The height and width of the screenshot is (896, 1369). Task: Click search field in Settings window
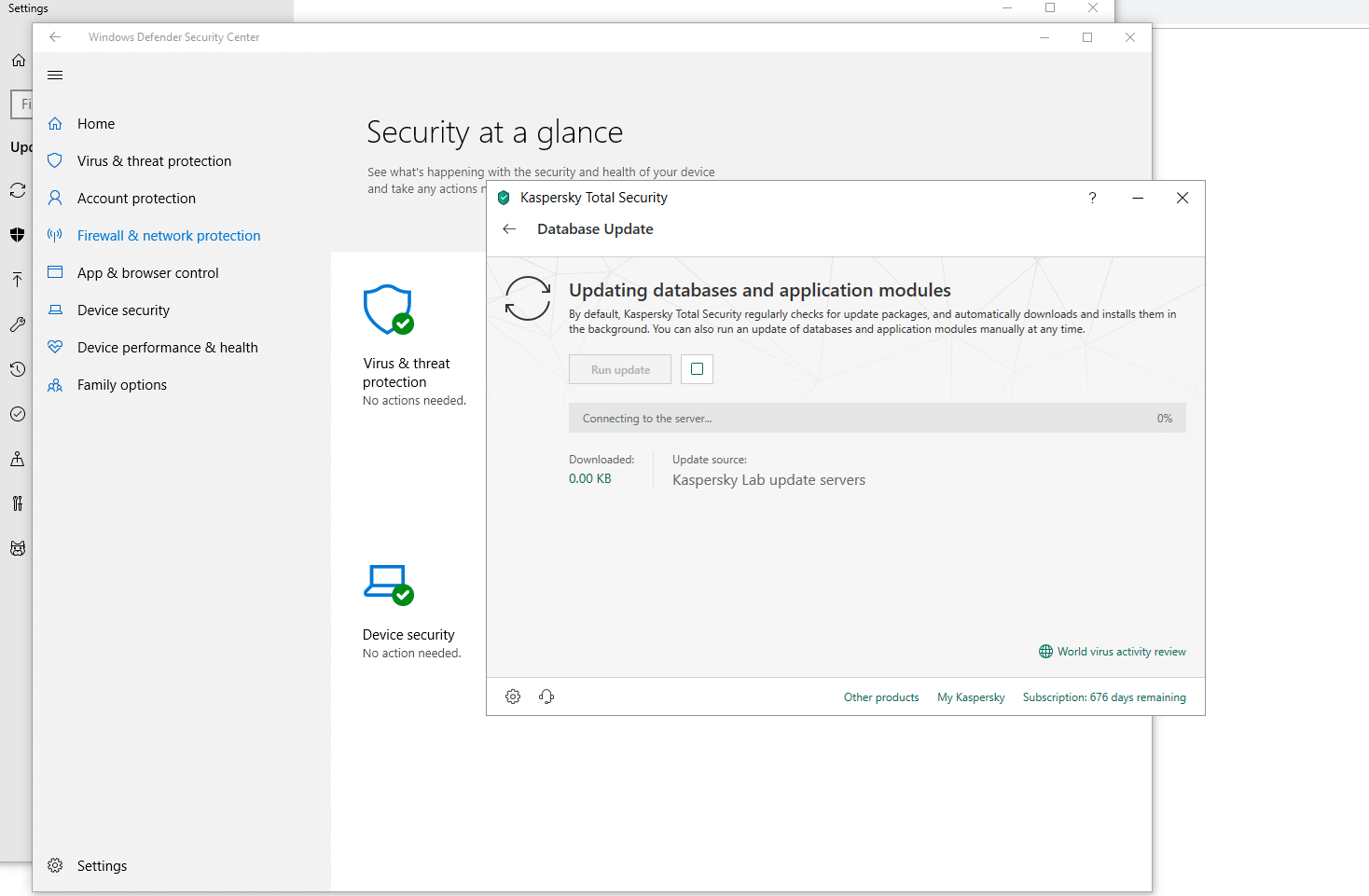(x=21, y=104)
